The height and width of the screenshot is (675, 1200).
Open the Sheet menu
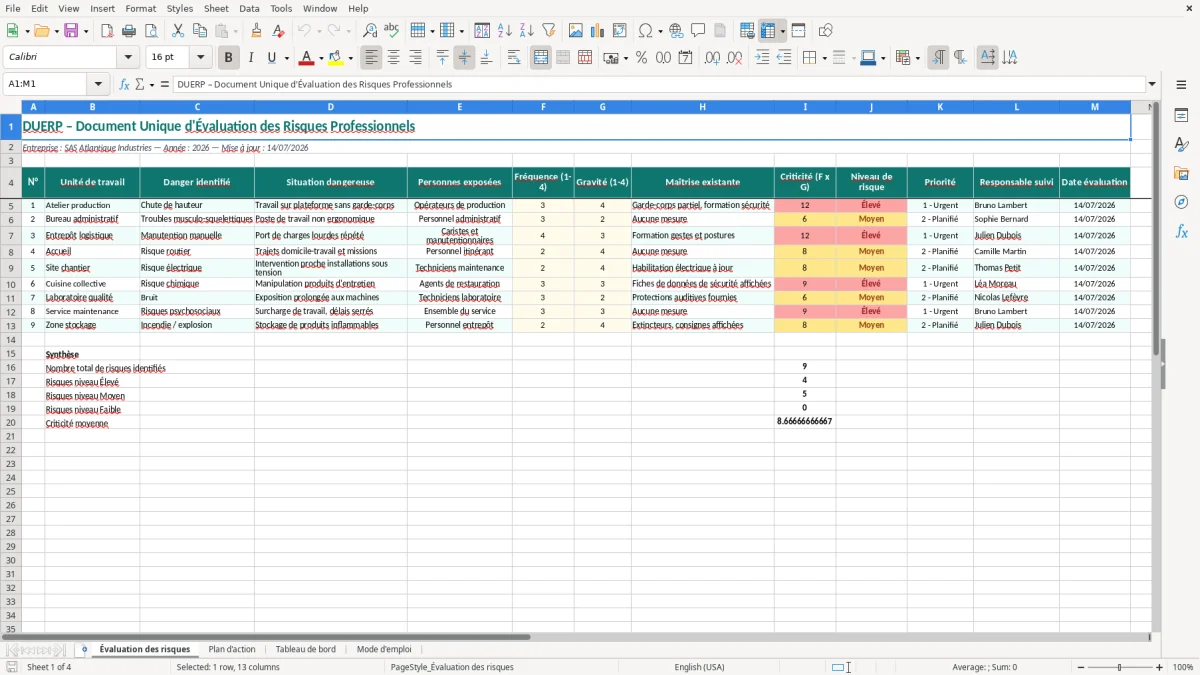[x=216, y=8]
